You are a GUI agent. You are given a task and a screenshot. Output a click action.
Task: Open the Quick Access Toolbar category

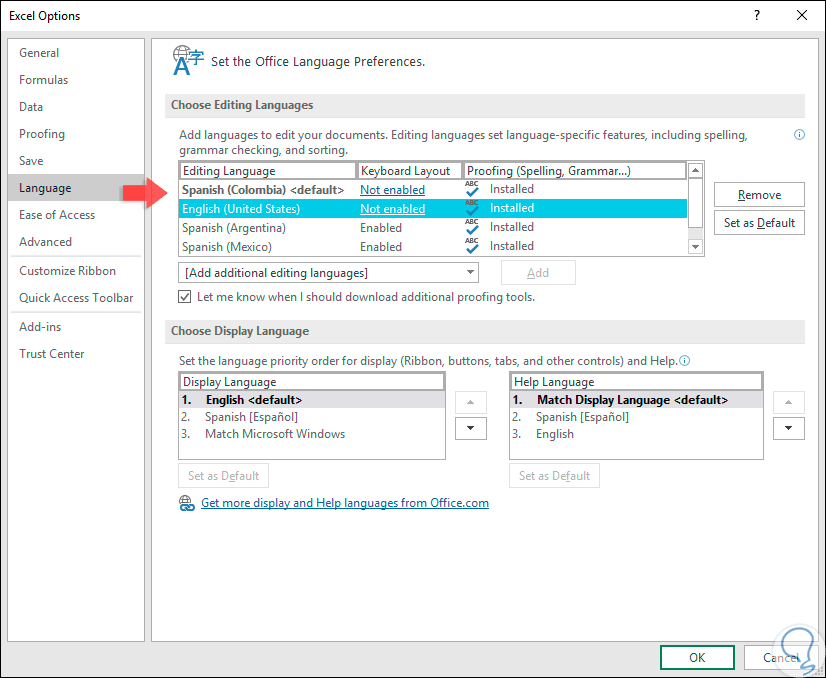[76, 298]
